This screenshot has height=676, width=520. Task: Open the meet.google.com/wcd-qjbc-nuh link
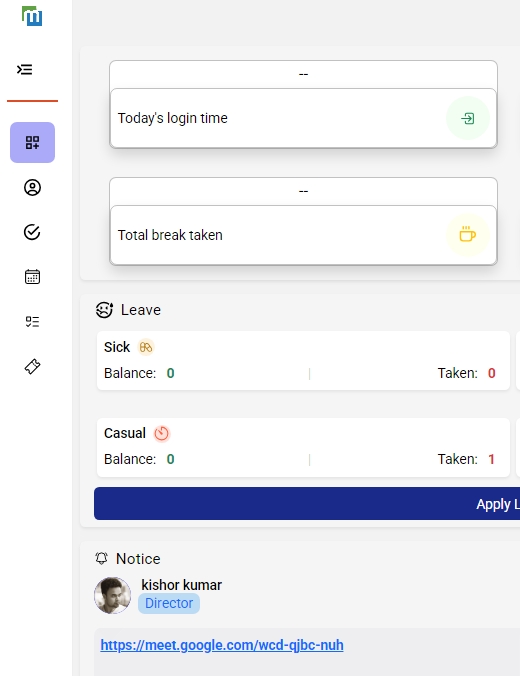point(222,645)
